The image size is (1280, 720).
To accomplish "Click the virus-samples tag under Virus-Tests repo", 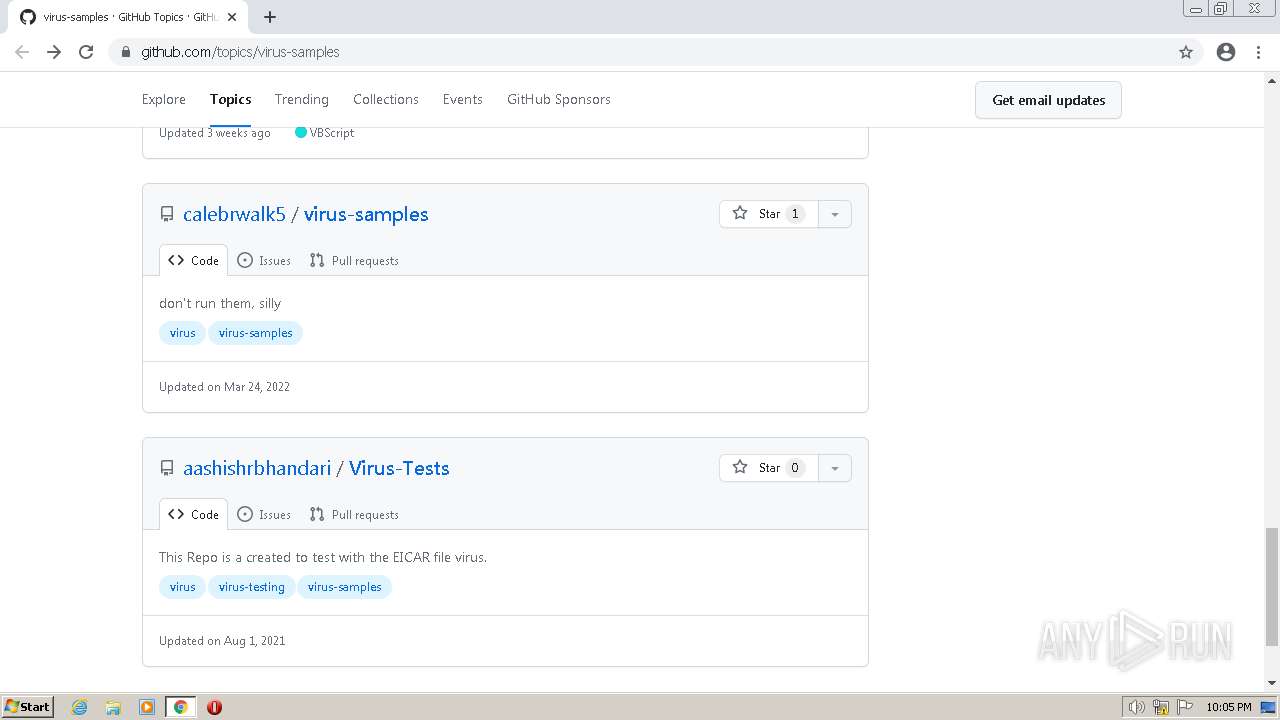I will coord(345,587).
